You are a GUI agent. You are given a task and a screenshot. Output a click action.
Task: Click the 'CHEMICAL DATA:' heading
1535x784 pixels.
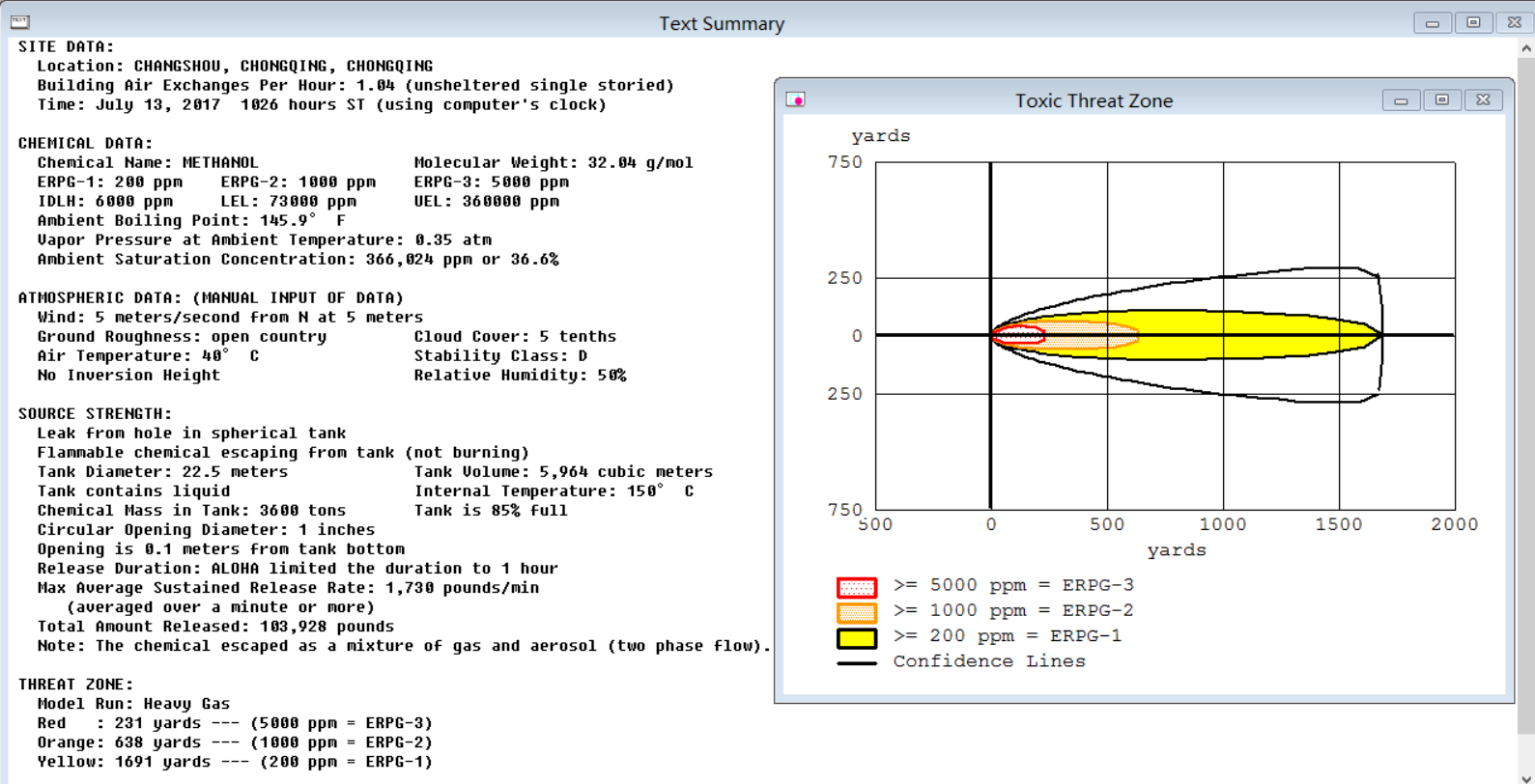[x=85, y=143]
